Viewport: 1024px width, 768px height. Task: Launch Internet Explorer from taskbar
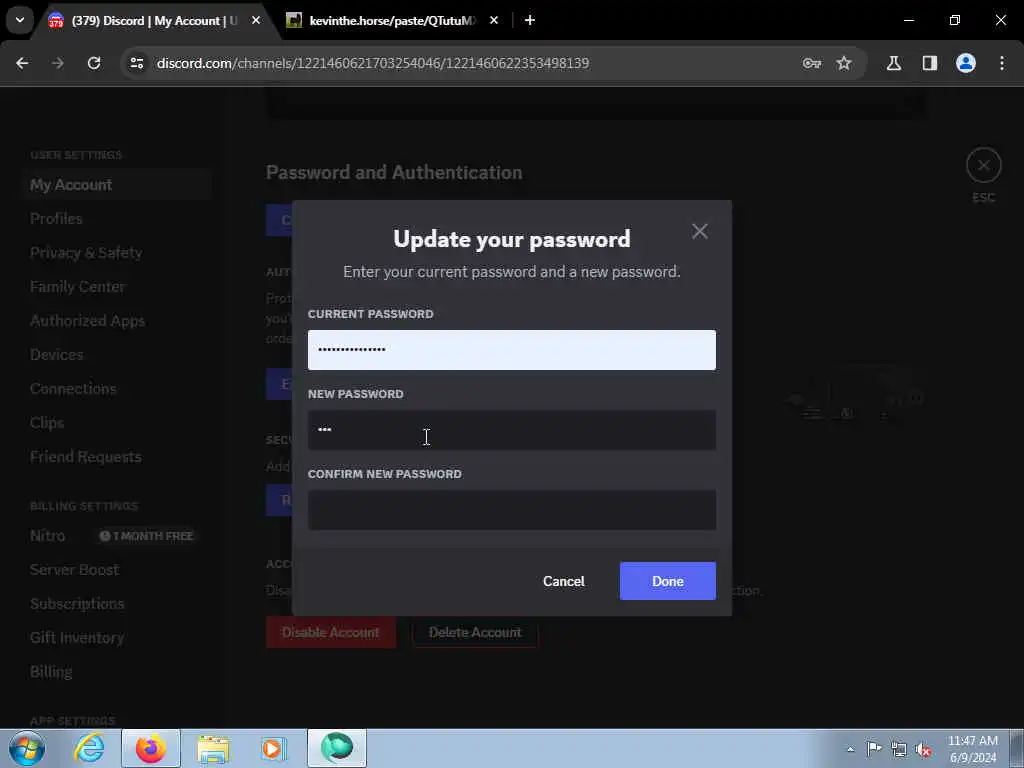click(89, 748)
